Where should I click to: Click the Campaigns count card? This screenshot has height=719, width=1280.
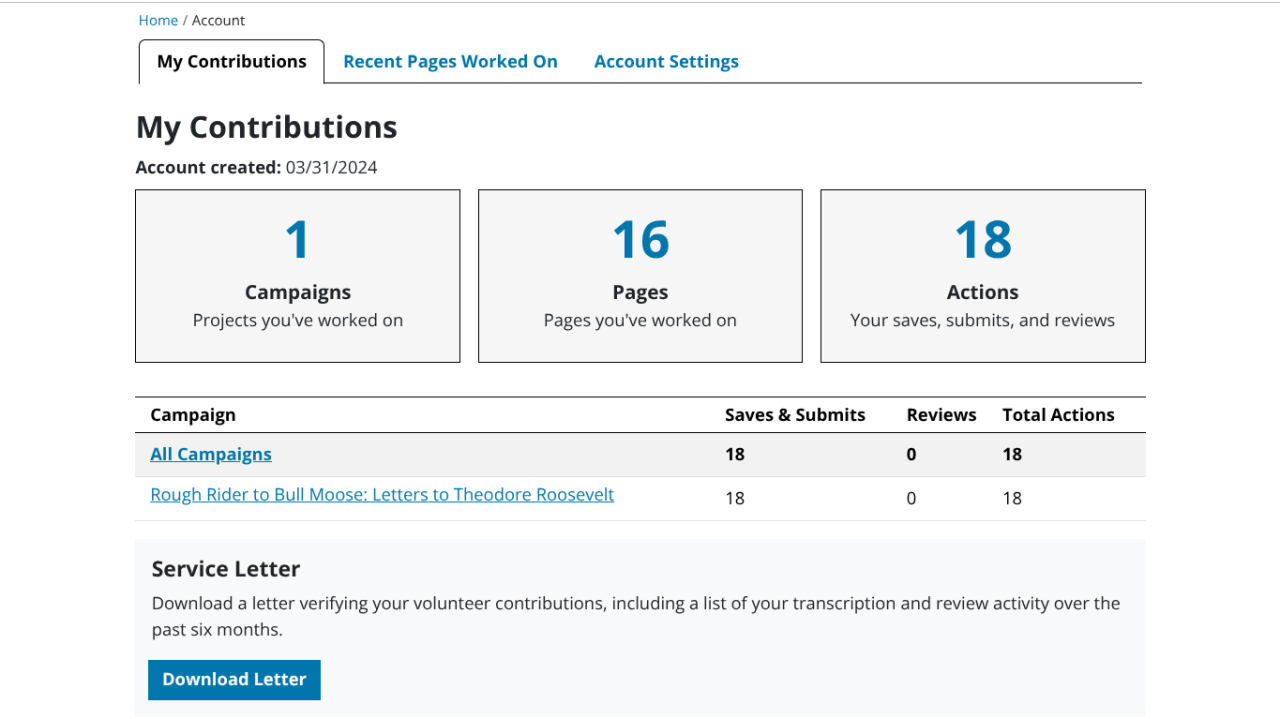[298, 276]
